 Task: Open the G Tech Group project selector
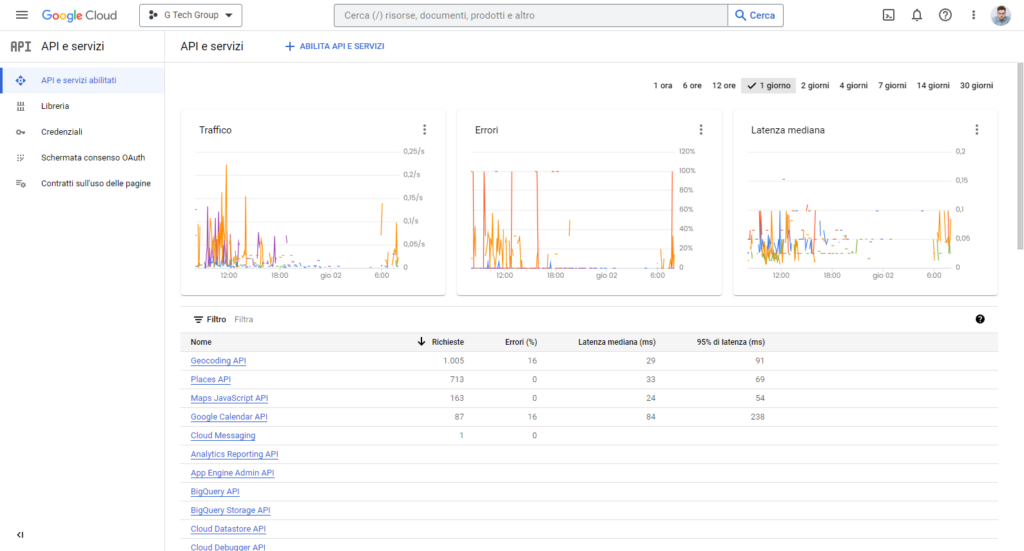[191, 15]
